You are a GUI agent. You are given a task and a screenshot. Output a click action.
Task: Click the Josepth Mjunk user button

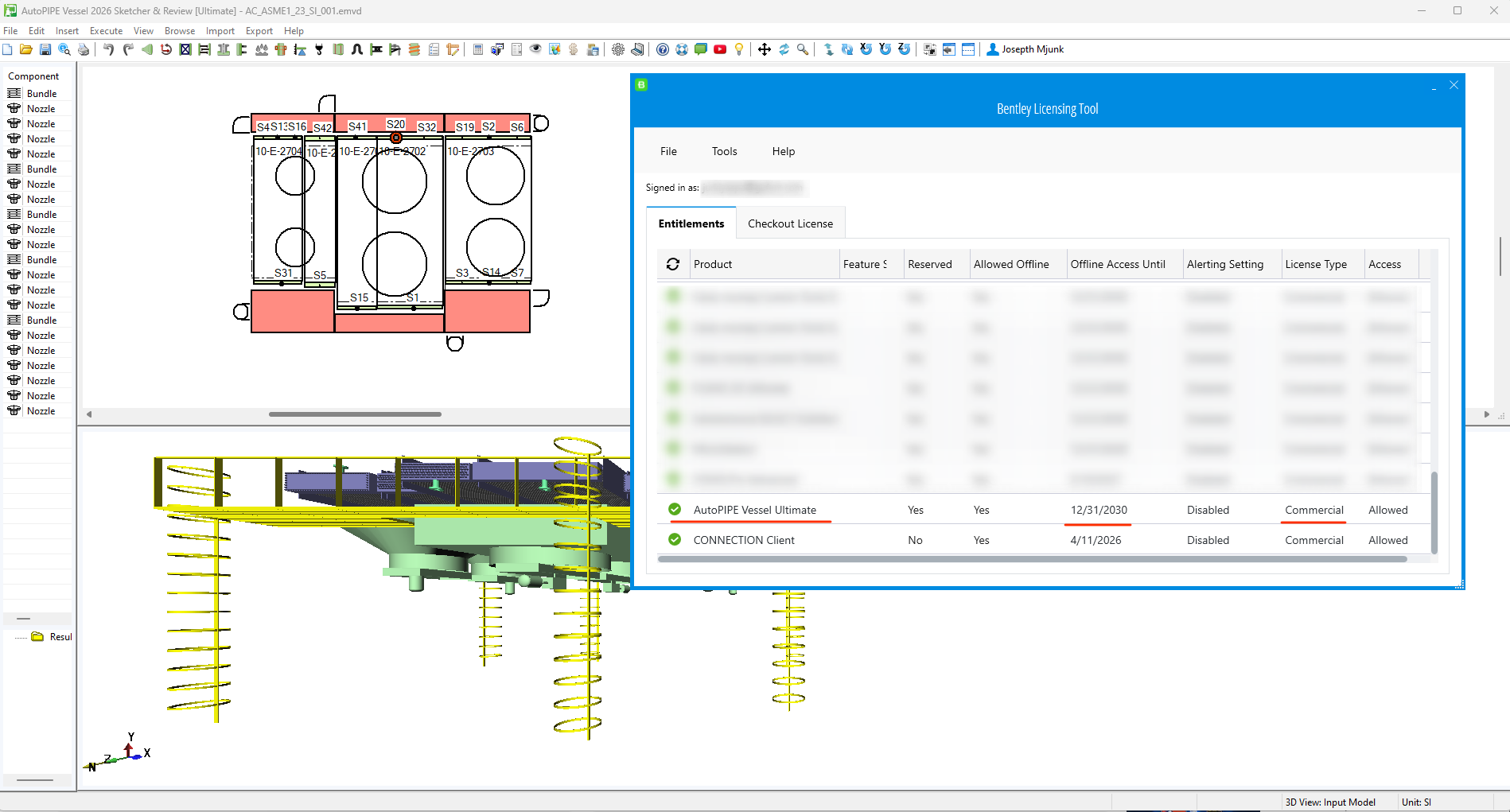pyautogui.click(x=1025, y=49)
